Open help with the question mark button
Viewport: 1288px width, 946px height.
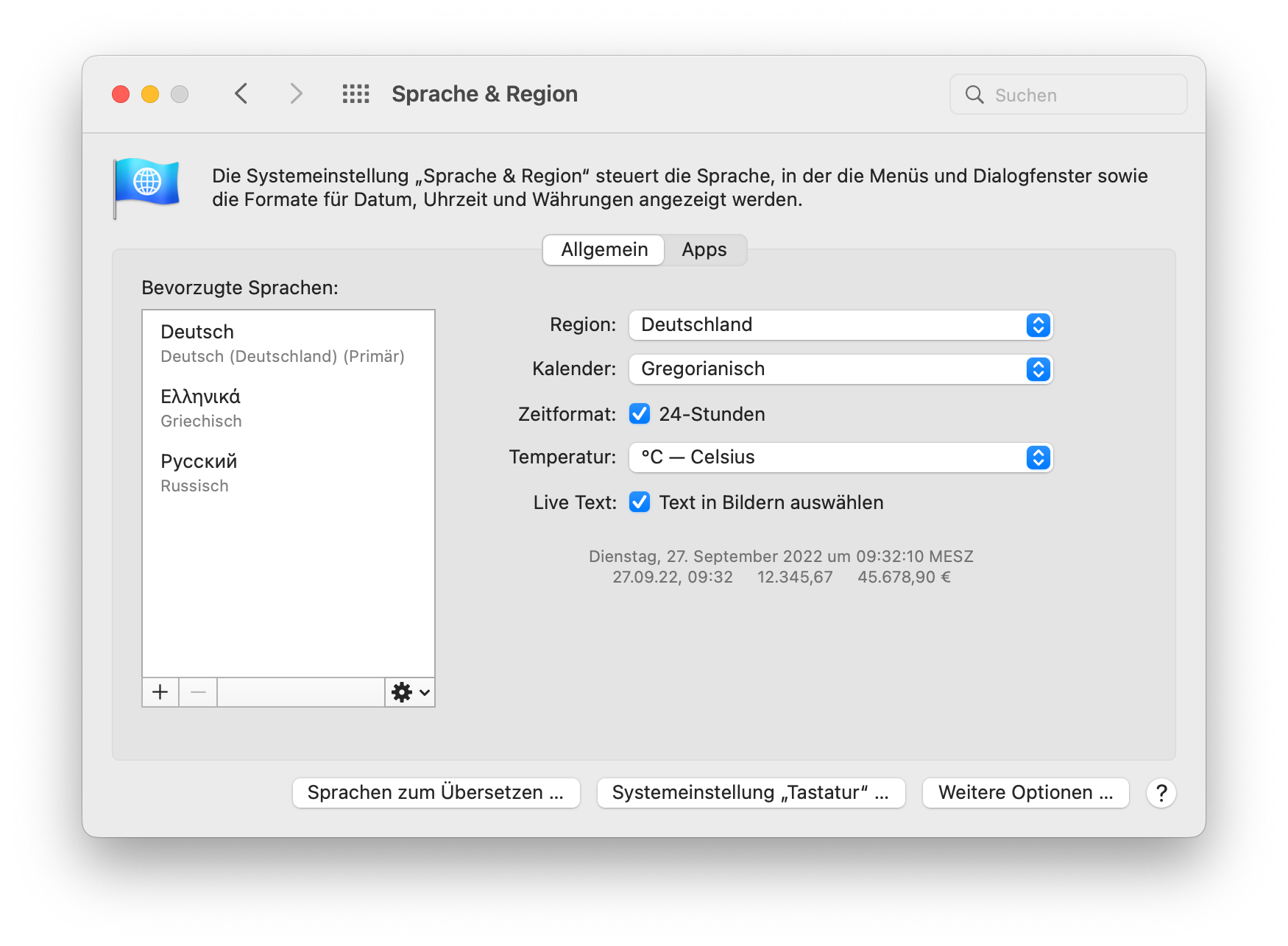pos(1161,793)
